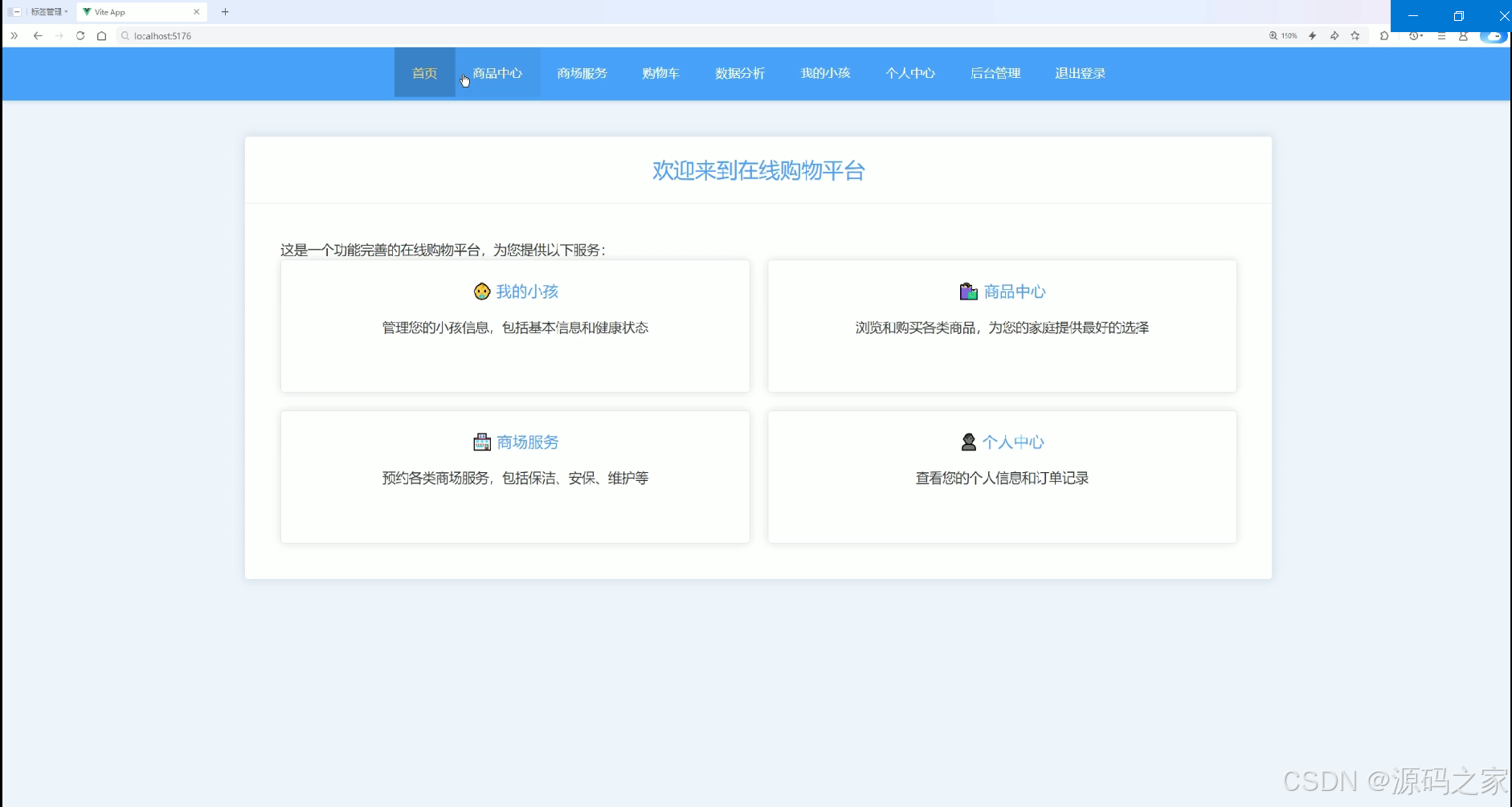The image size is (1512, 807).
Task: Open the 购物车 navigation menu item
Action: (x=660, y=73)
